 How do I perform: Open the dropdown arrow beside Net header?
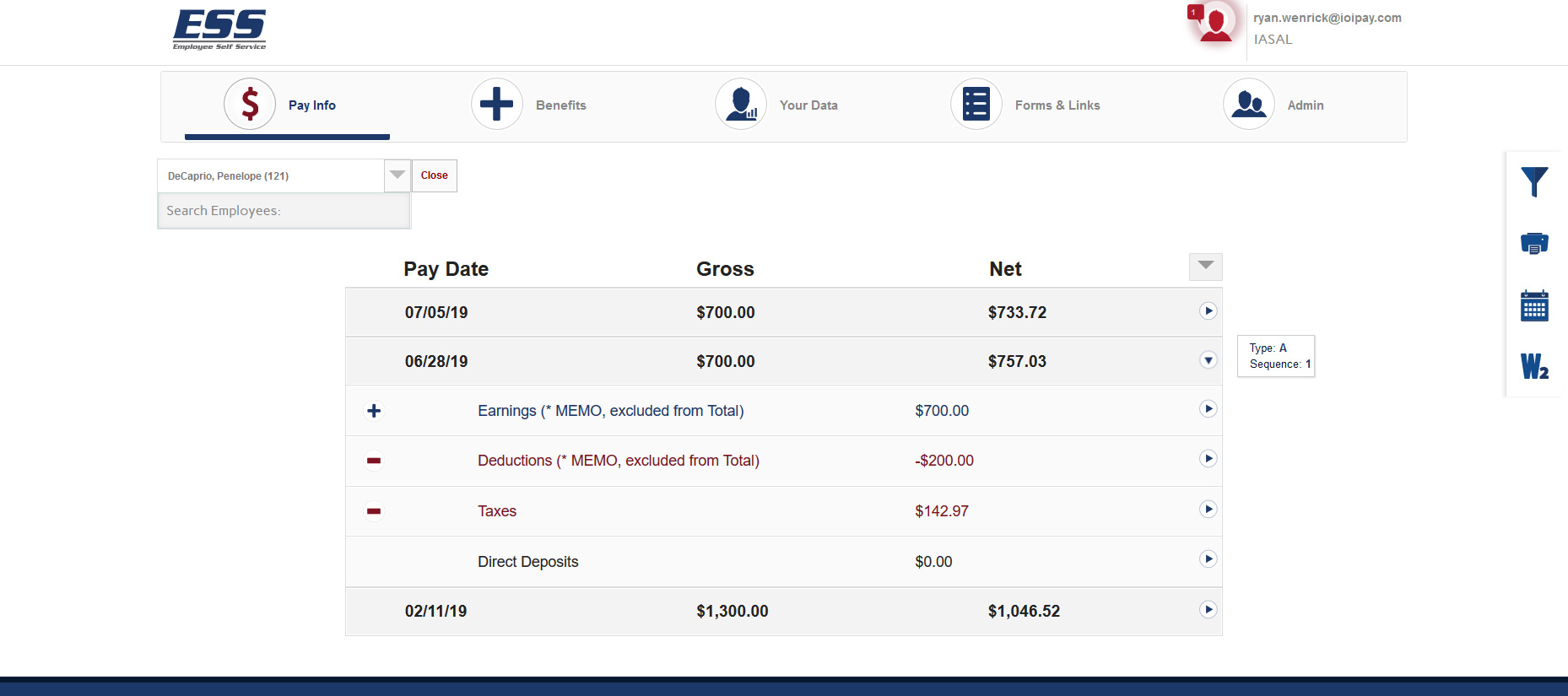tap(1205, 267)
